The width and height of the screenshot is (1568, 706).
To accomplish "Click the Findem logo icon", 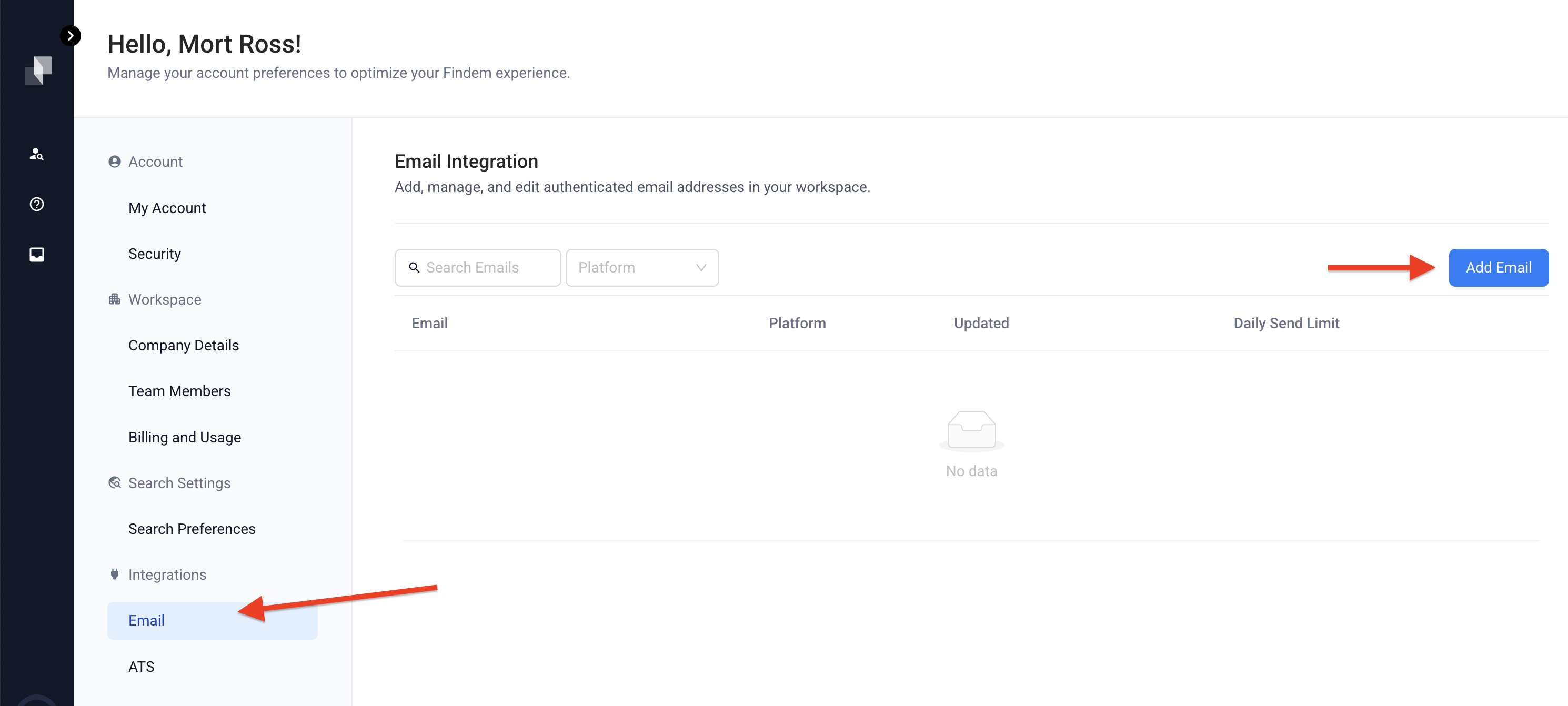I will click(x=38, y=70).
